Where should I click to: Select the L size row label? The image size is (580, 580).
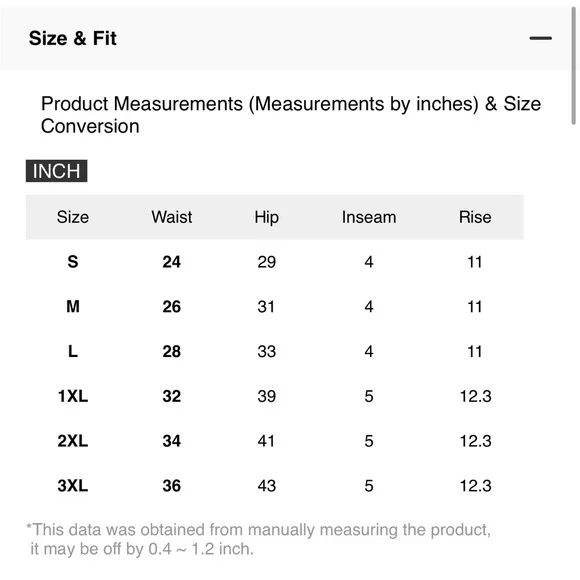73,351
